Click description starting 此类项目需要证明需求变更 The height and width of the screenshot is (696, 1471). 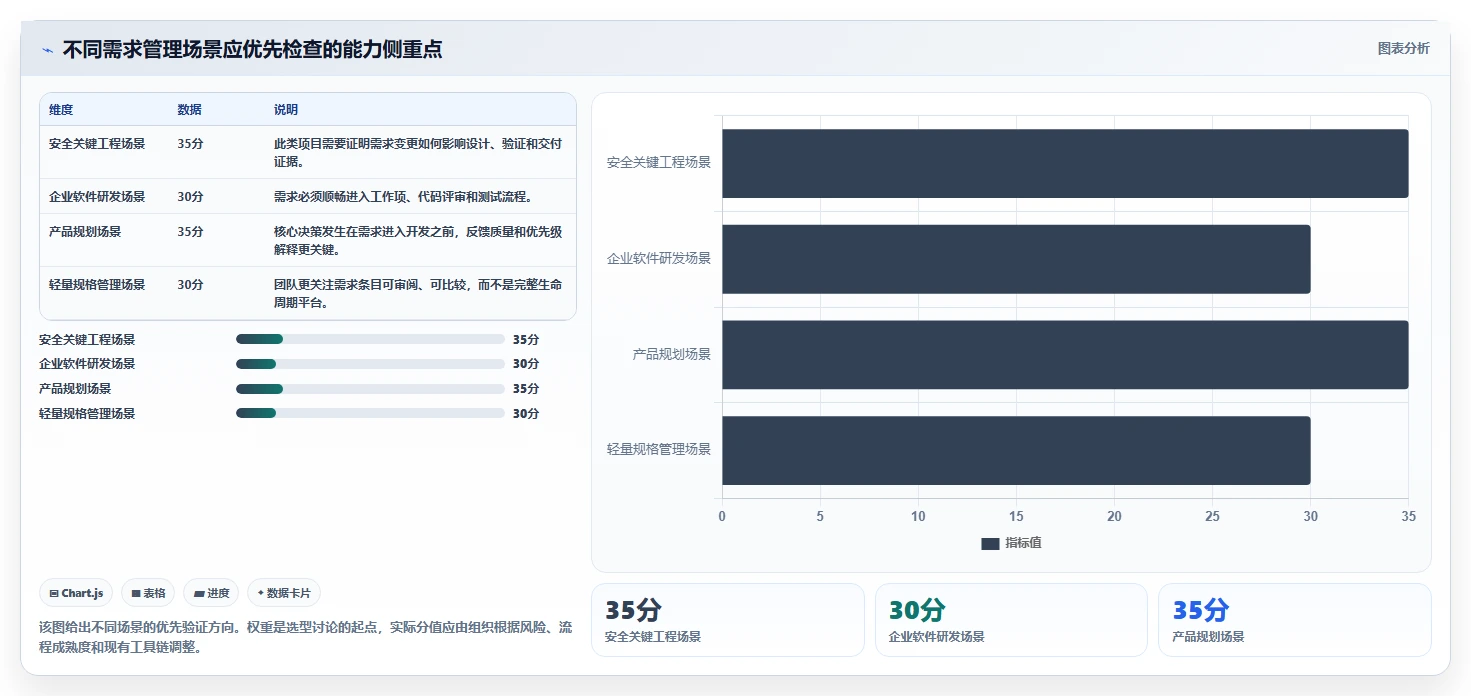pos(418,153)
